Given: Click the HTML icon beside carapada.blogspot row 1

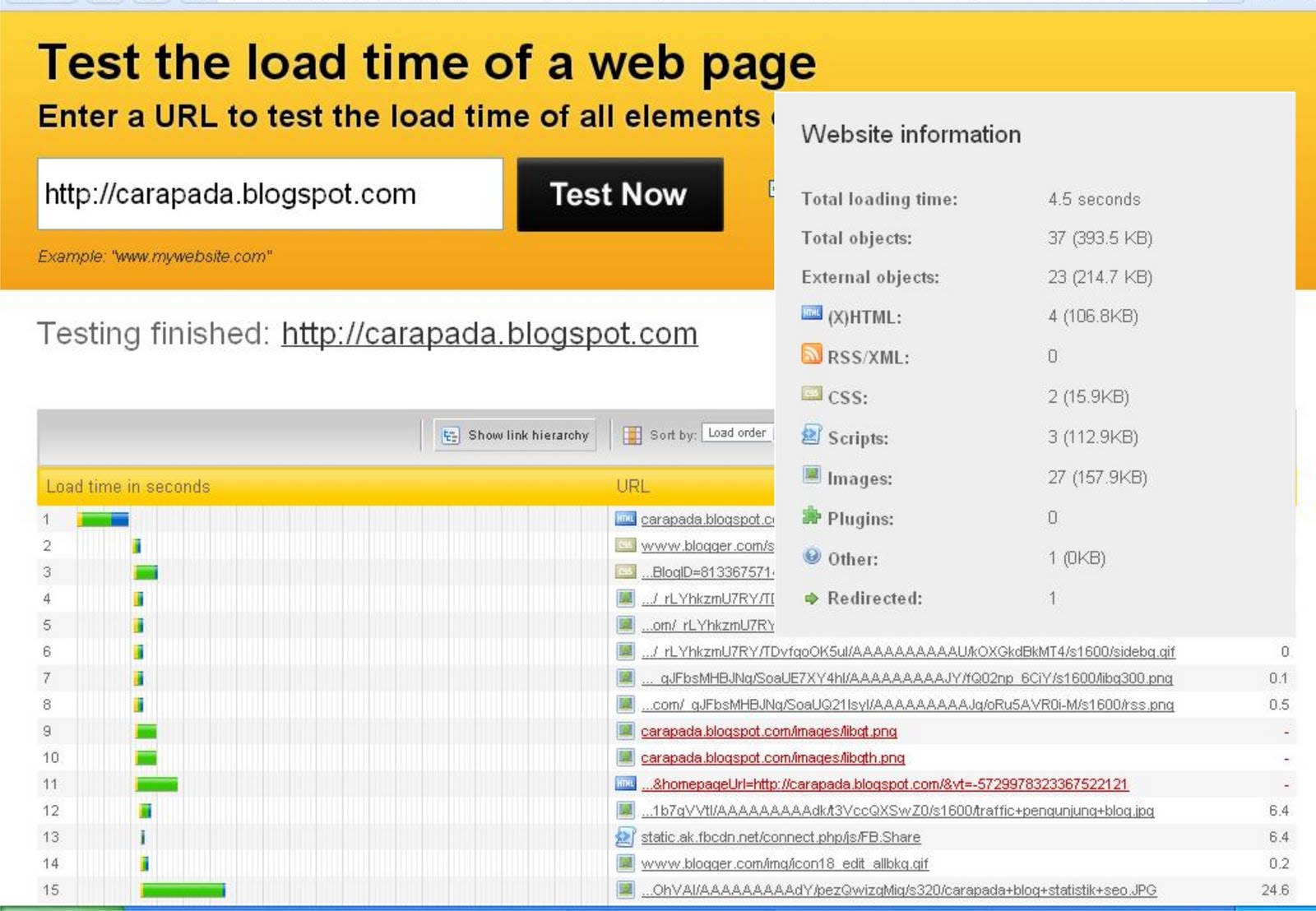Looking at the screenshot, I should (625, 519).
